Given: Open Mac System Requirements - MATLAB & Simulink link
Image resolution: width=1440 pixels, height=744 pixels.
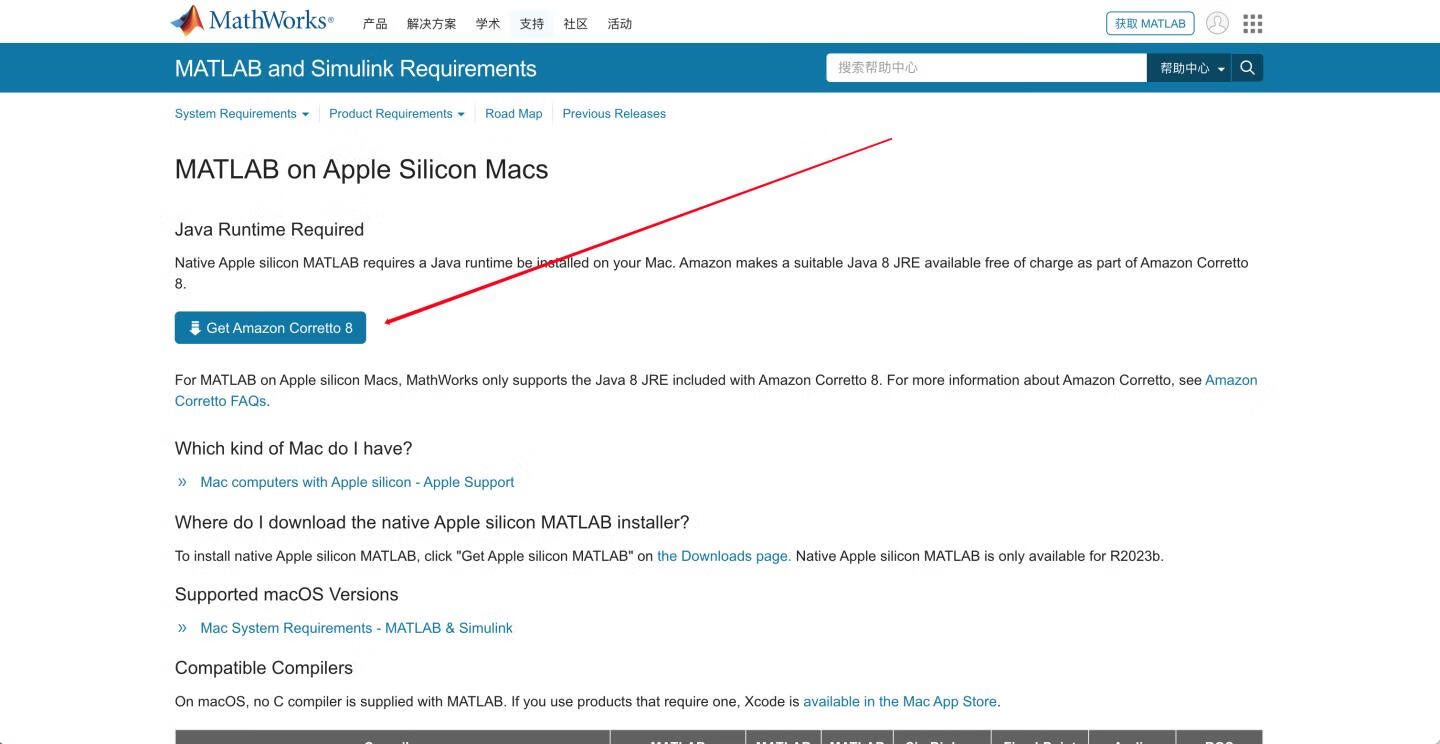Looking at the screenshot, I should (x=356, y=628).
